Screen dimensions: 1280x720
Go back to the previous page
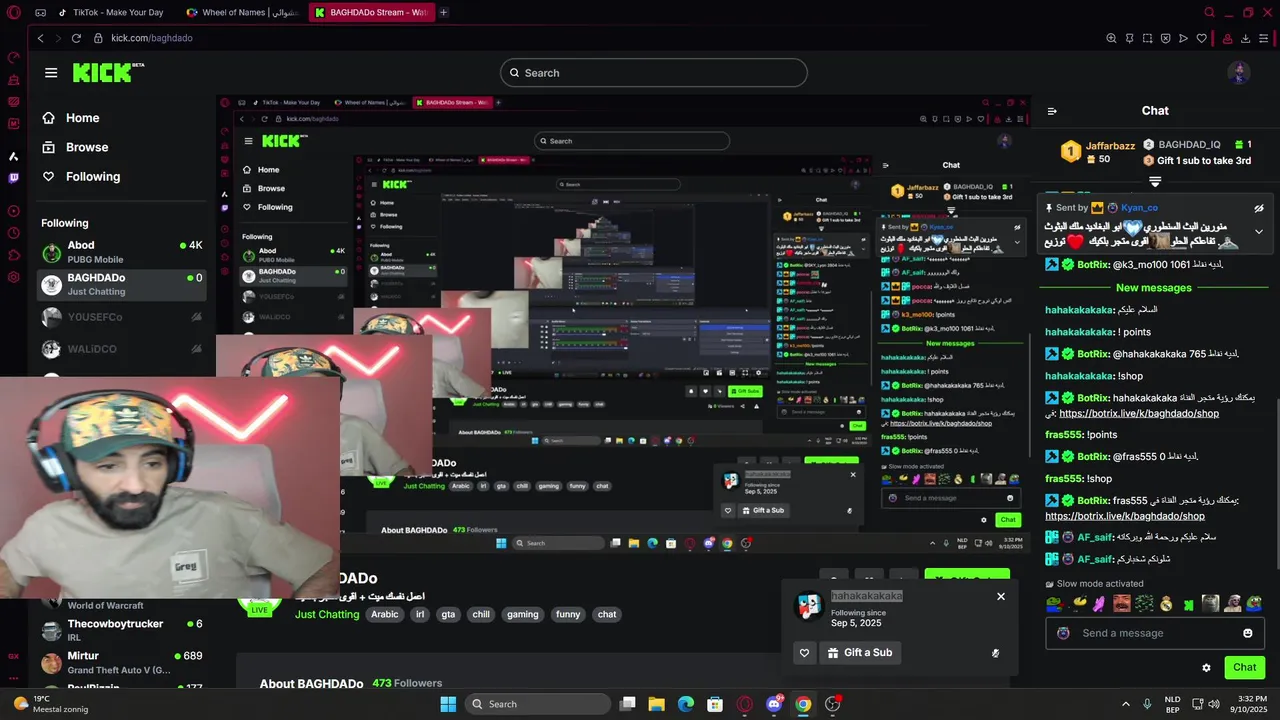coord(40,38)
